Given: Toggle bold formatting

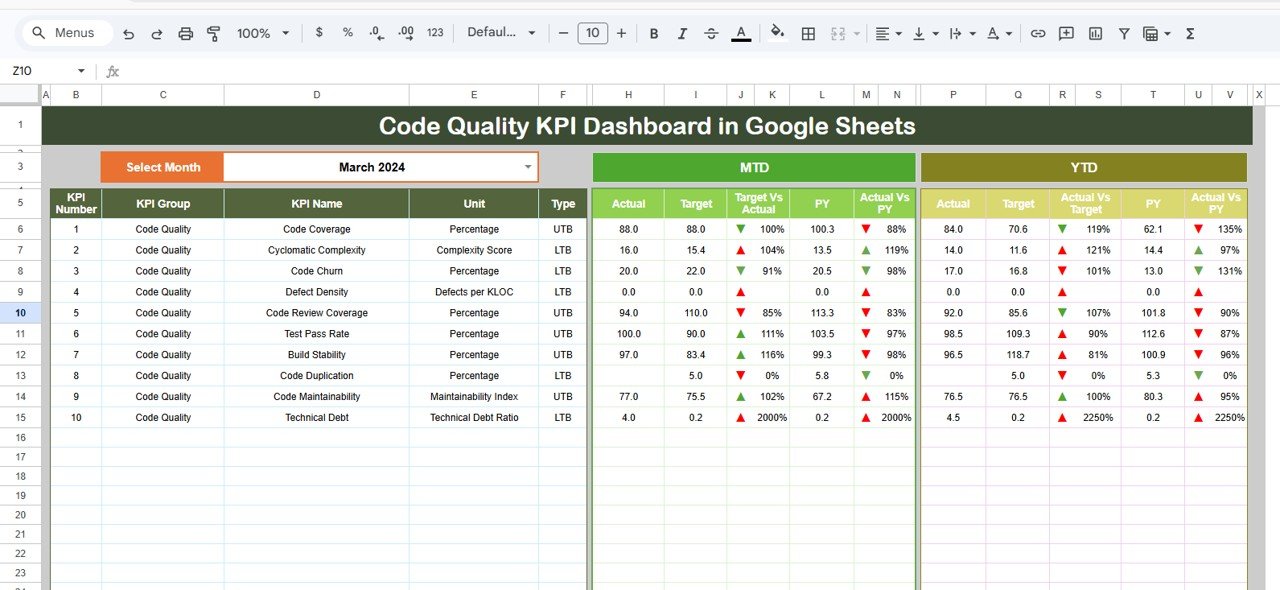Looking at the screenshot, I should tap(653, 33).
